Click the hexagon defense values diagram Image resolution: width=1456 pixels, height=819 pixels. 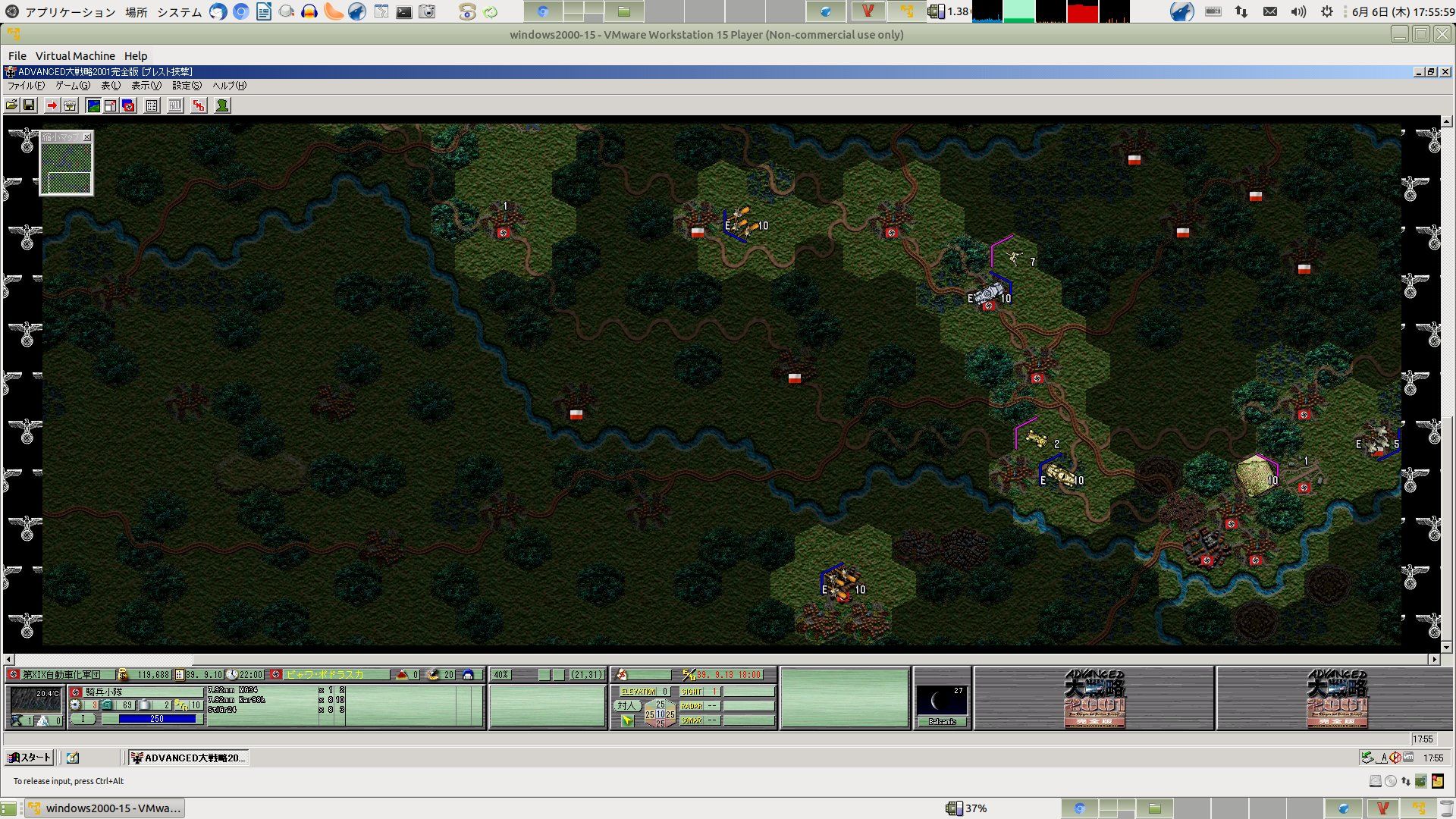660,714
